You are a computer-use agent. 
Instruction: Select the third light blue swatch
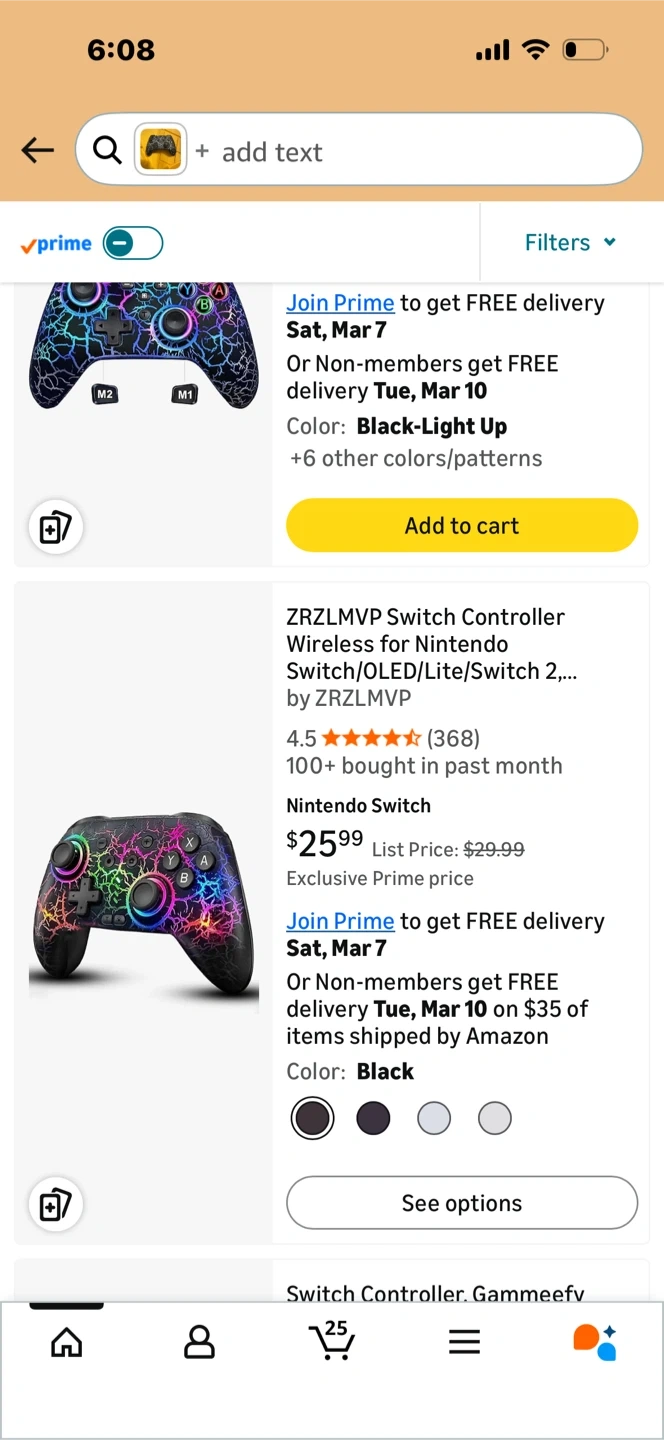[434, 1118]
